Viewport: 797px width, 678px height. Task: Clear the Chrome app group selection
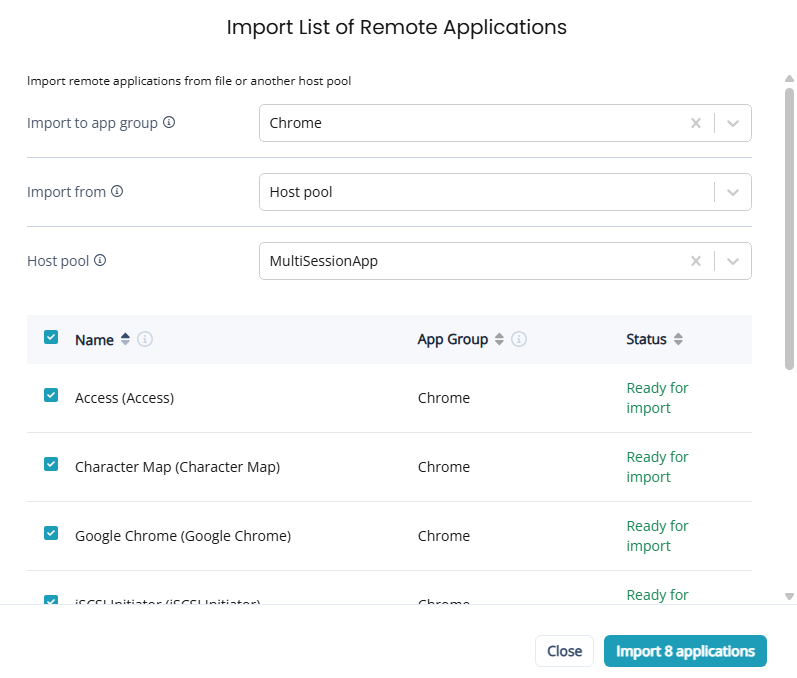pos(696,123)
